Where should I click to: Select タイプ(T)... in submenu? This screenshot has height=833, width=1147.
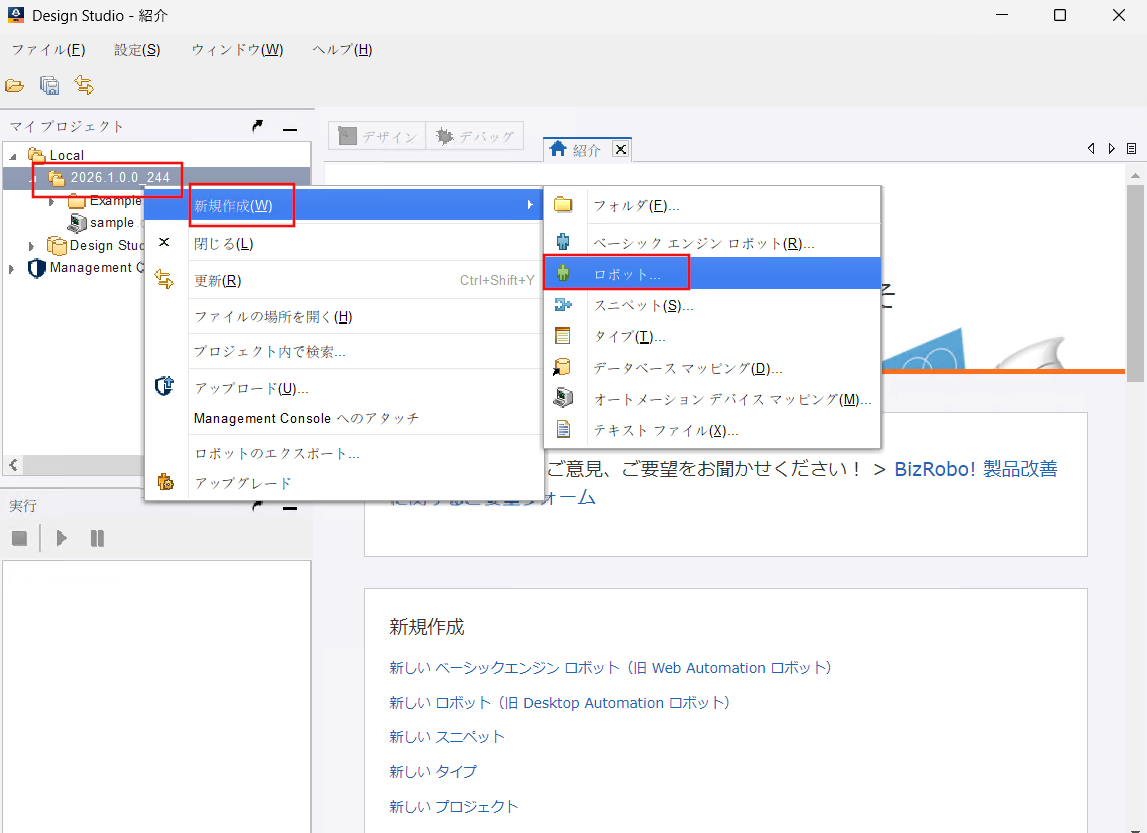pyautogui.click(x=712, y=336)
